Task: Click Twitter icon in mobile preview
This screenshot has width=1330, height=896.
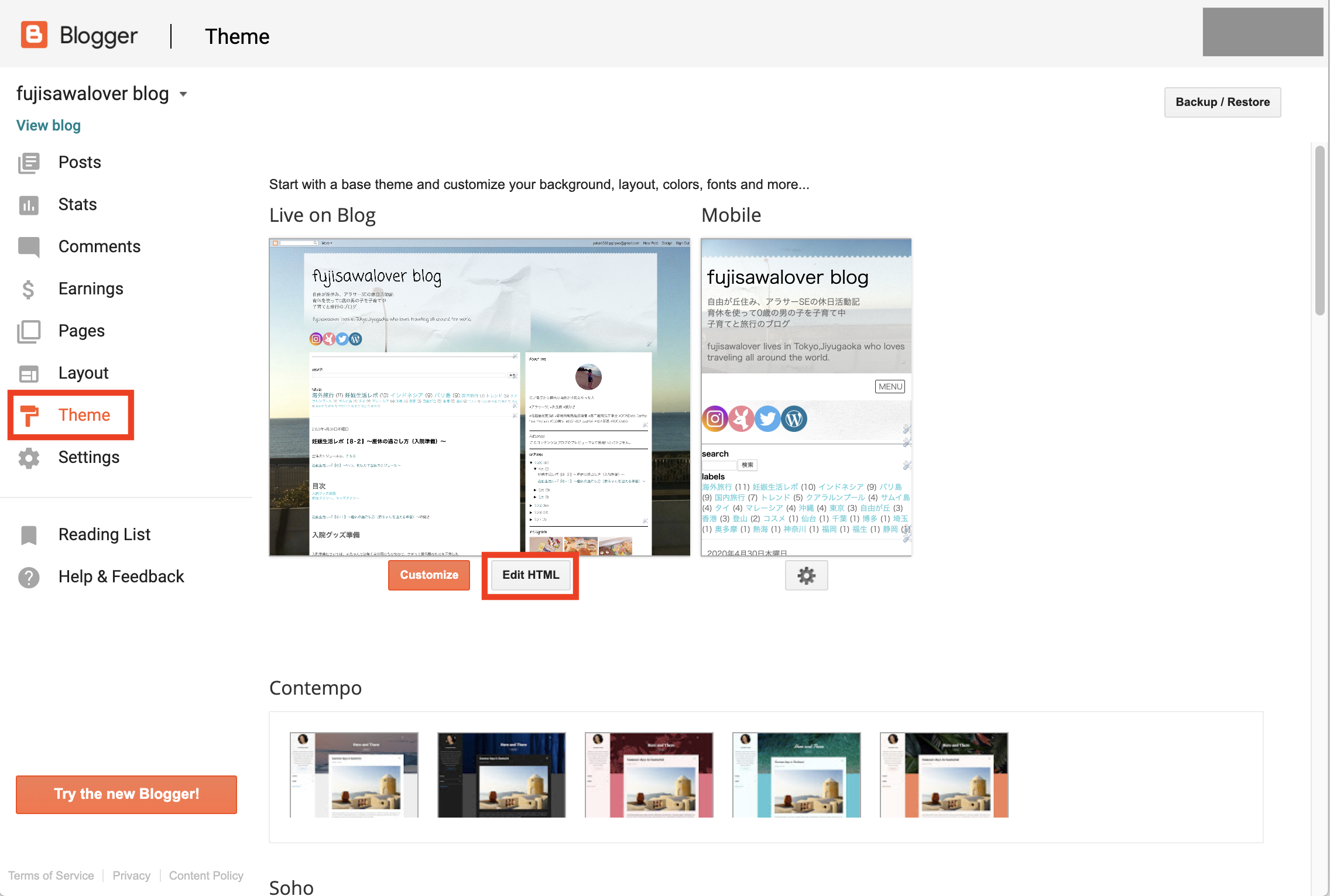Action: pyautogui.click(x=767, y=418)
